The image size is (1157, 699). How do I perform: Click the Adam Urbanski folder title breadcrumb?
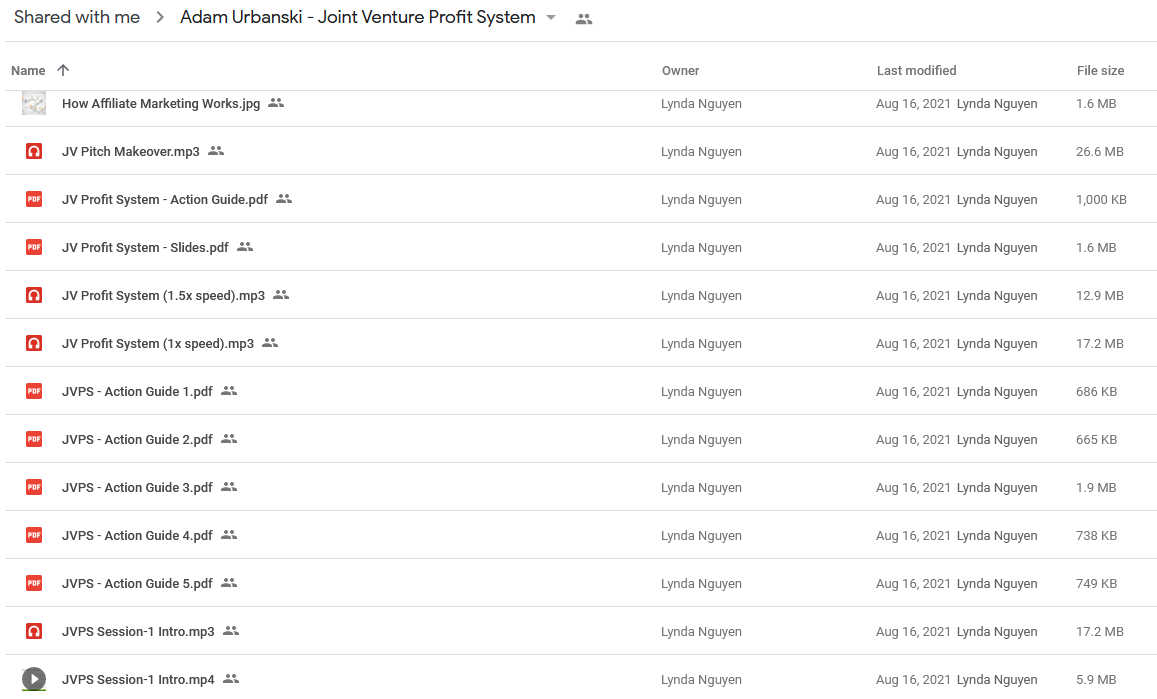(358, 18)
